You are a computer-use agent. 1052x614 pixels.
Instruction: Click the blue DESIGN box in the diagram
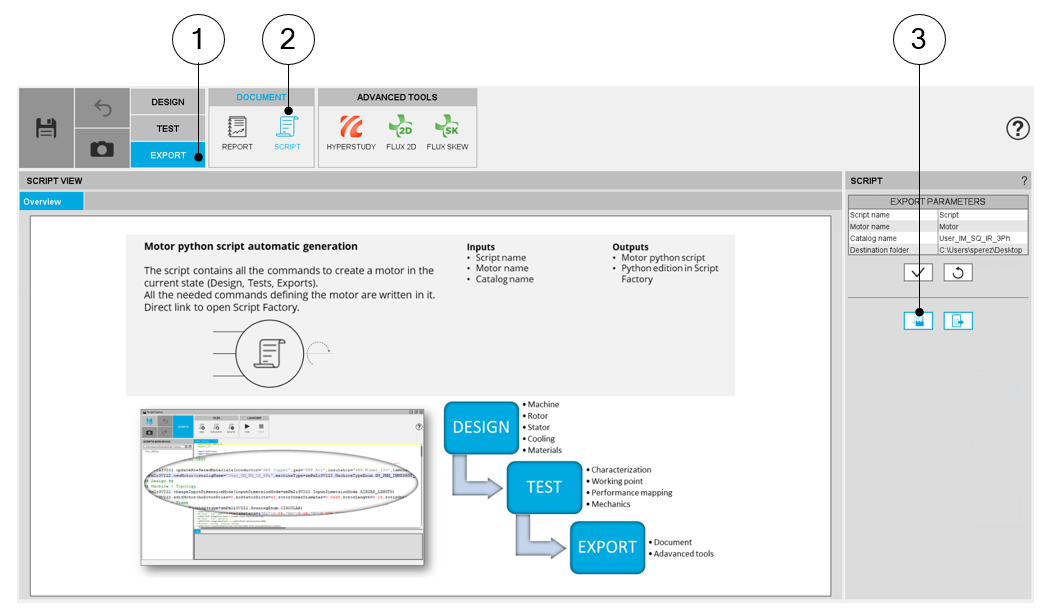click(x=481, y=427)
